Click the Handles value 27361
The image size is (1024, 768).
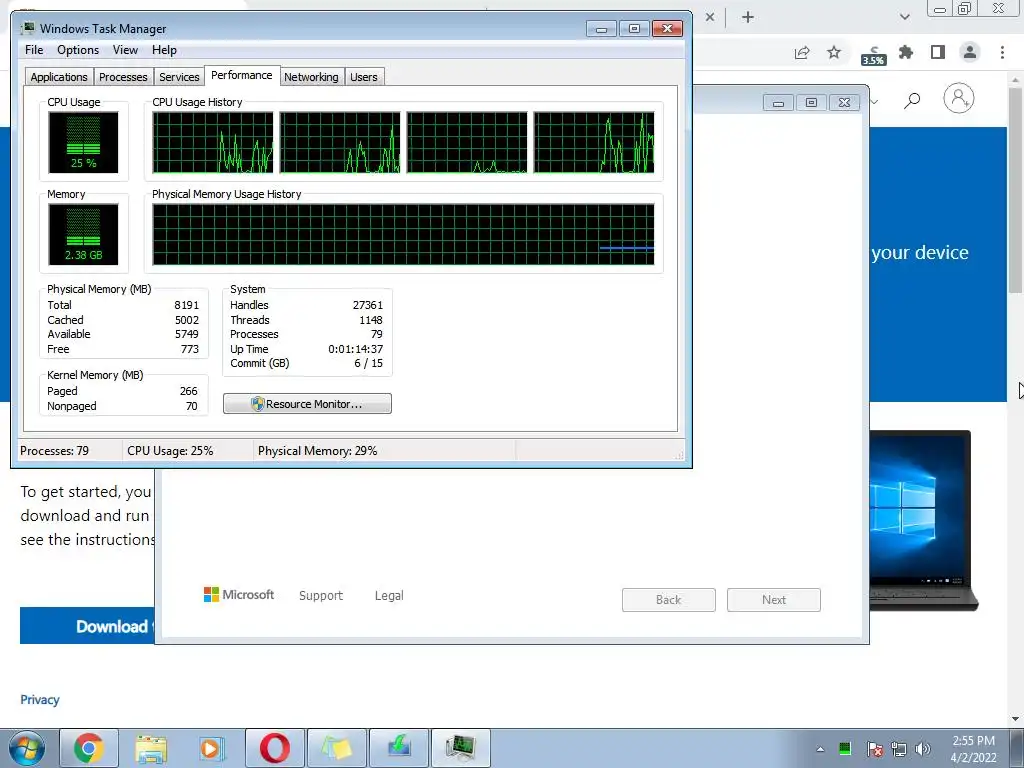pyautogui.click(x=368, y=305)
